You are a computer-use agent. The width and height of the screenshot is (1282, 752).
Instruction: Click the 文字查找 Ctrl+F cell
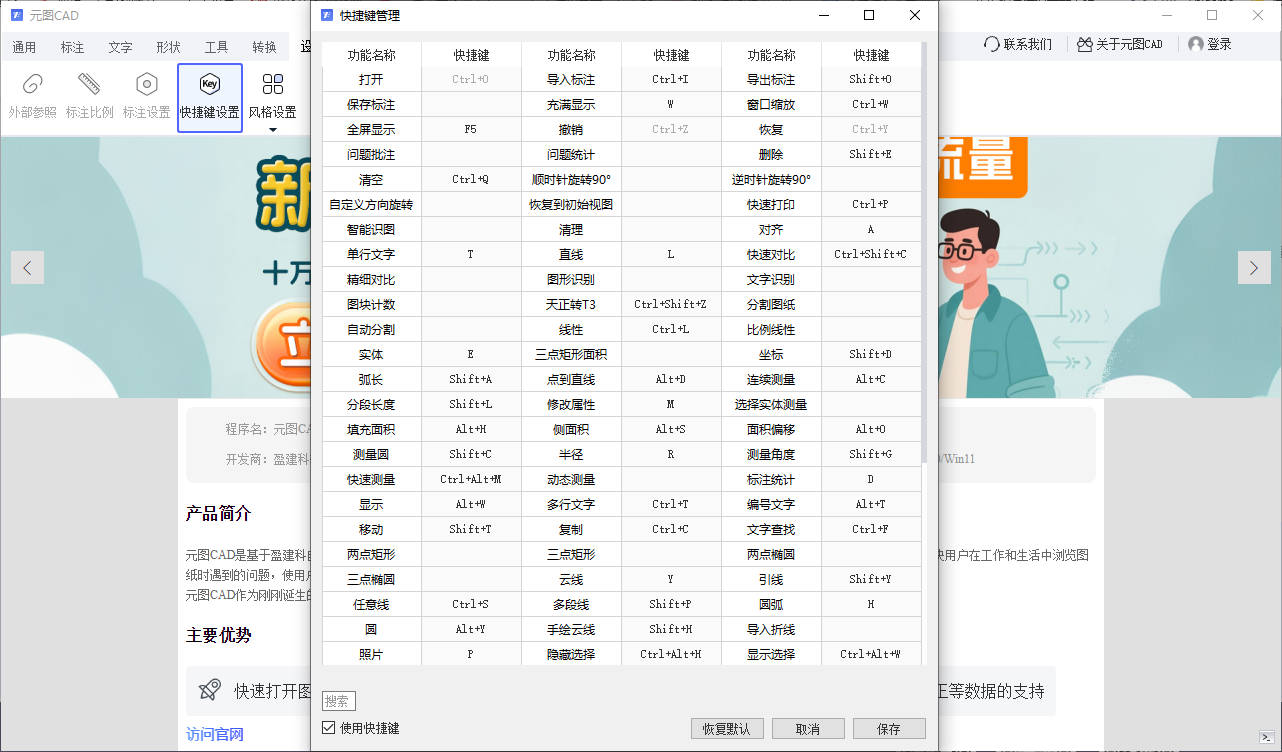871,529
